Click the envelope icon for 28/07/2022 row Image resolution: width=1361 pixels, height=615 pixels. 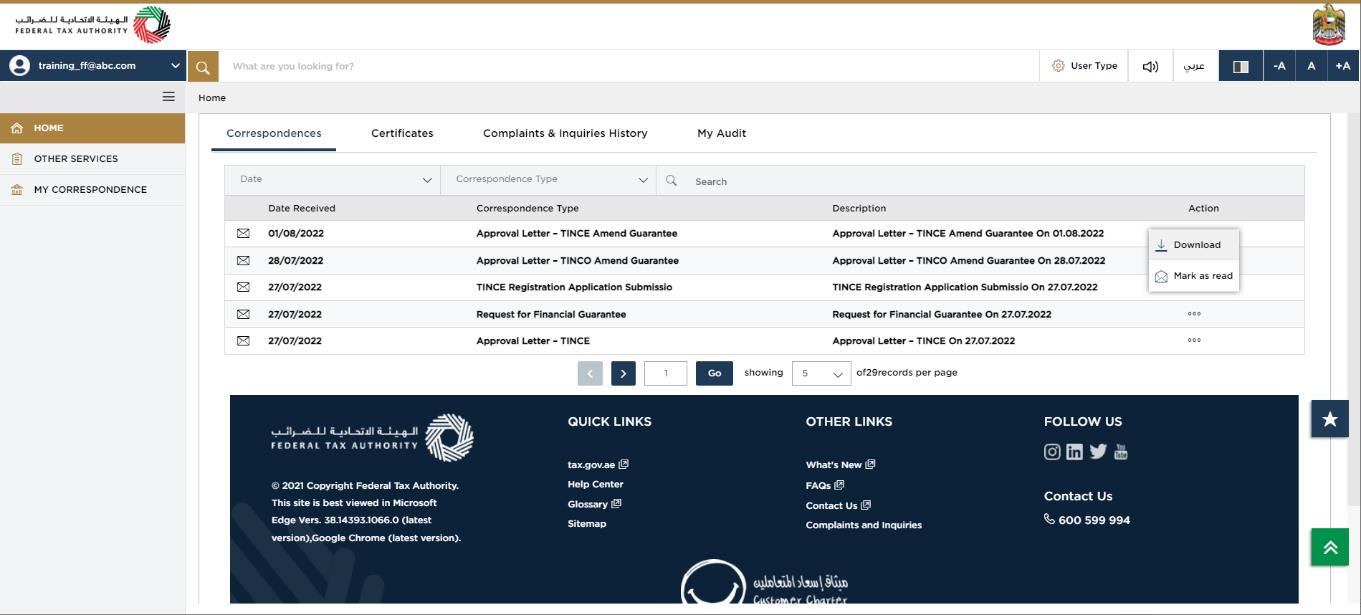click(x=243, y=260)
